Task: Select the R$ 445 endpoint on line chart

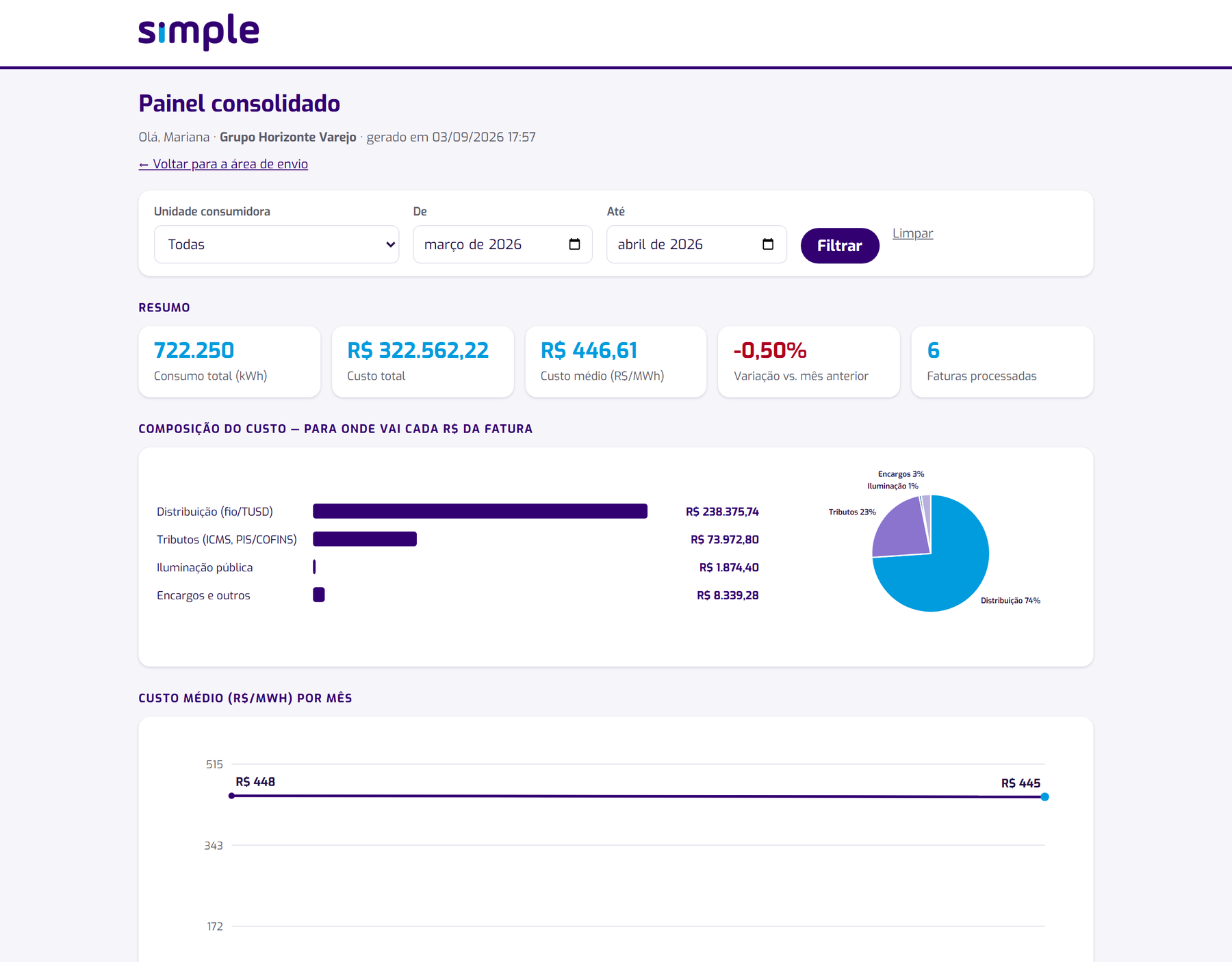Action: click(1044, 796)
